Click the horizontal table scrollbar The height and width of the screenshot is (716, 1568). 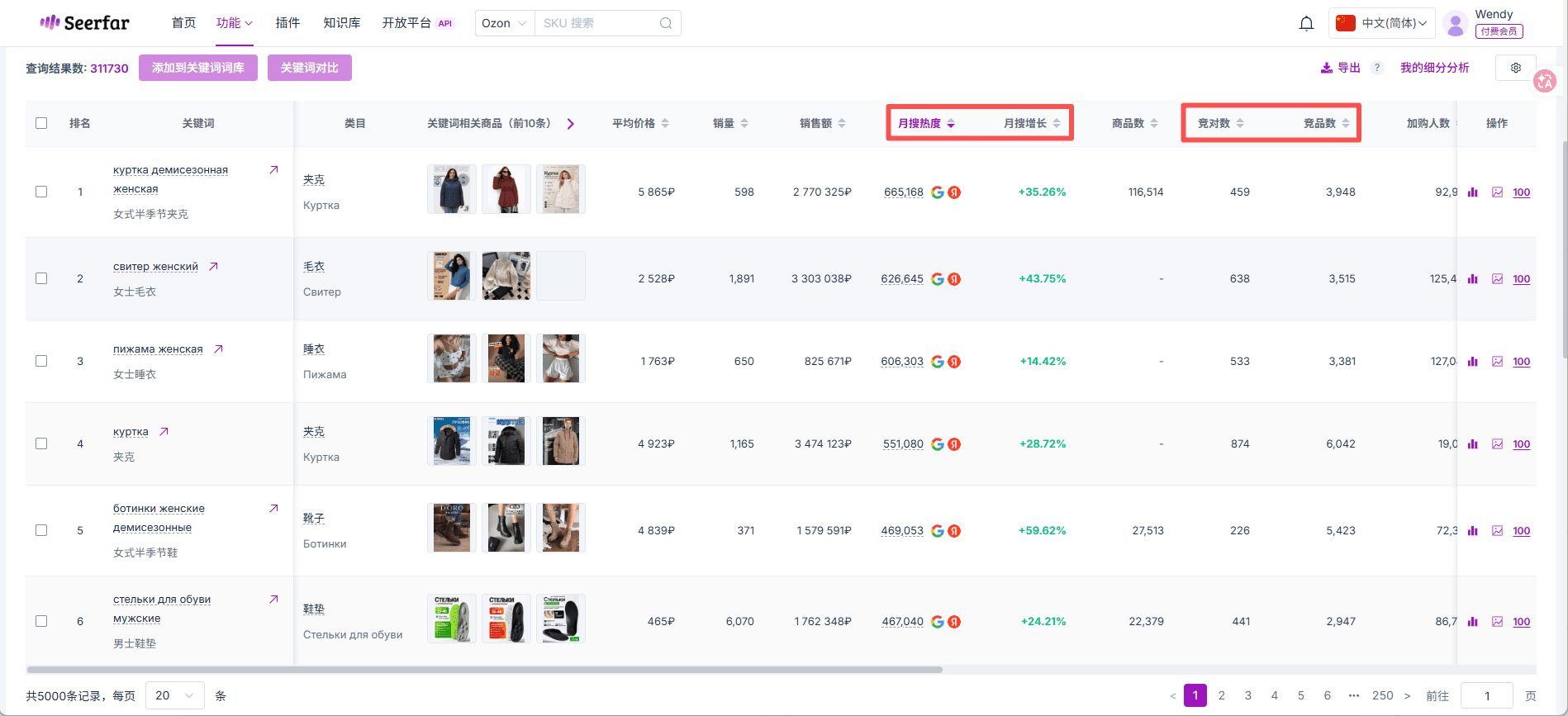(x=485, y=670)
